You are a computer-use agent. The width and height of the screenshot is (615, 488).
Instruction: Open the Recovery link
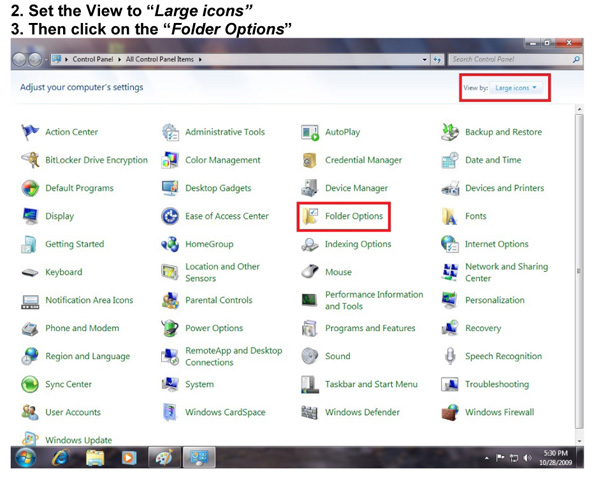click(x=483, y=328)
